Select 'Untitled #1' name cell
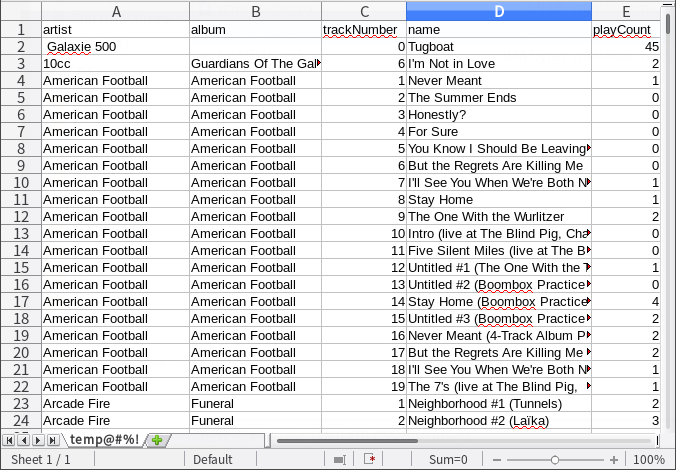Viewport: 676px width, 470px height. (x=499, y=267)
